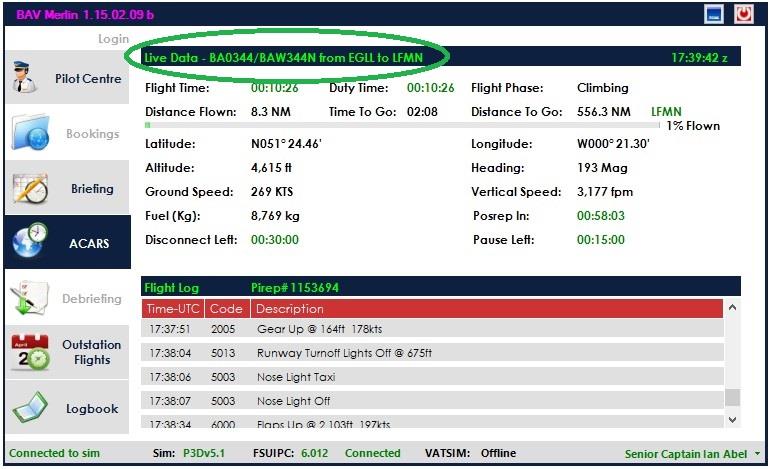Open the Logbook section label

[x=92, y=409]
